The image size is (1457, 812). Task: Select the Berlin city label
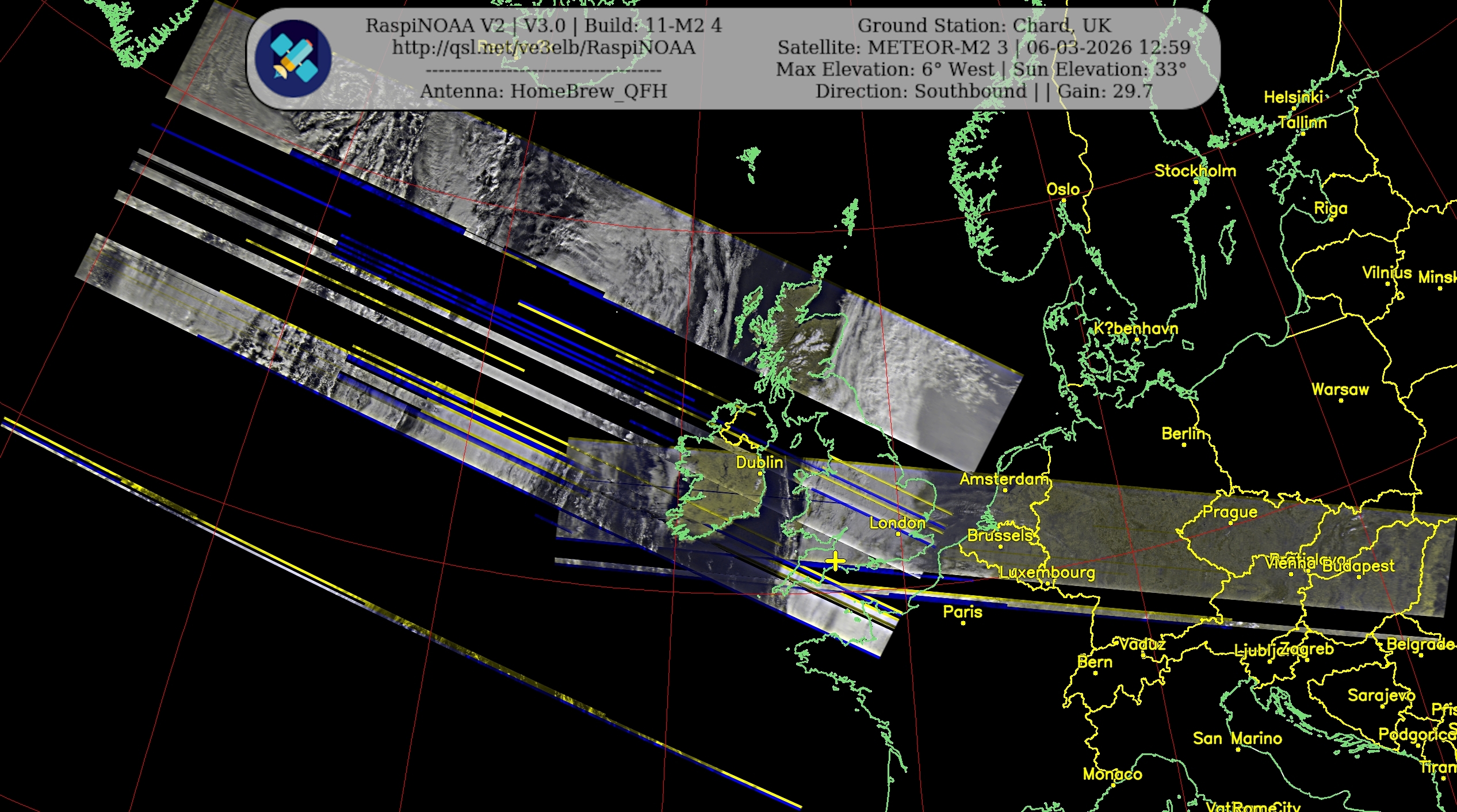1183,434
